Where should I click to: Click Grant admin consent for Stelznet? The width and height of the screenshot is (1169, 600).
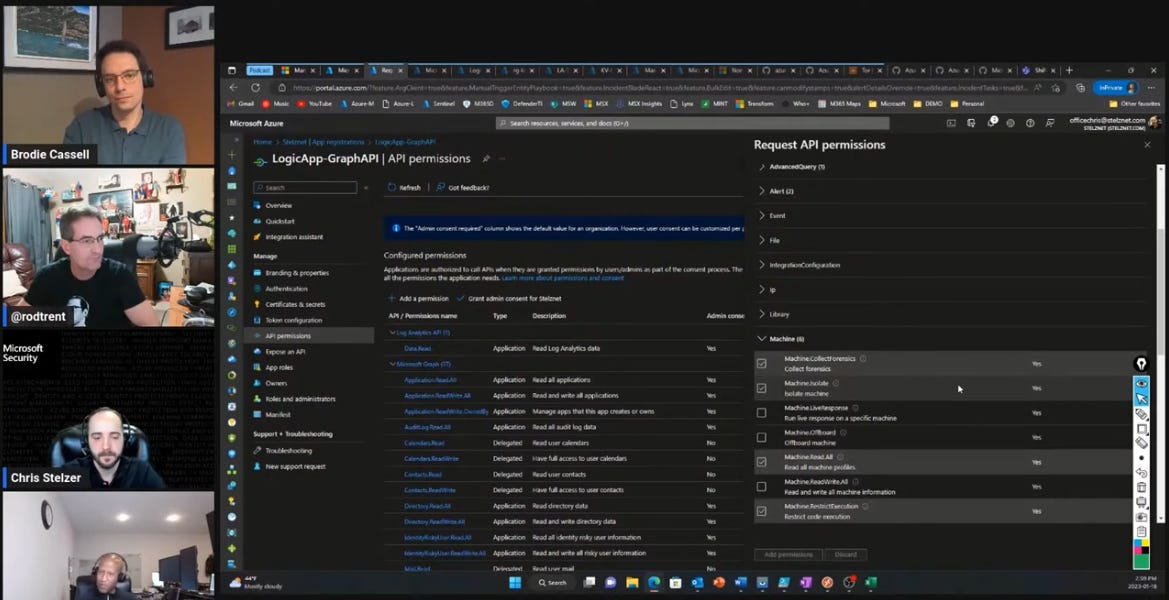click(509, 299)
